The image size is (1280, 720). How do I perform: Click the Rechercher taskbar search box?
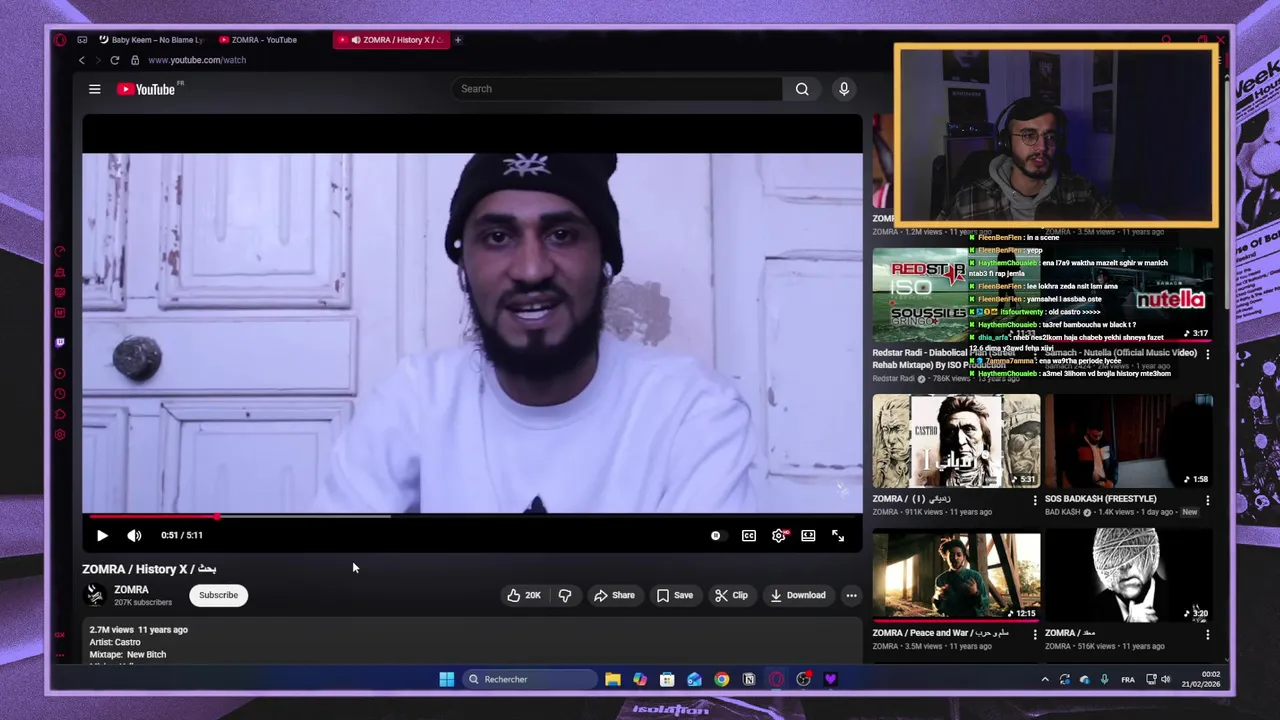coord(531,680)
